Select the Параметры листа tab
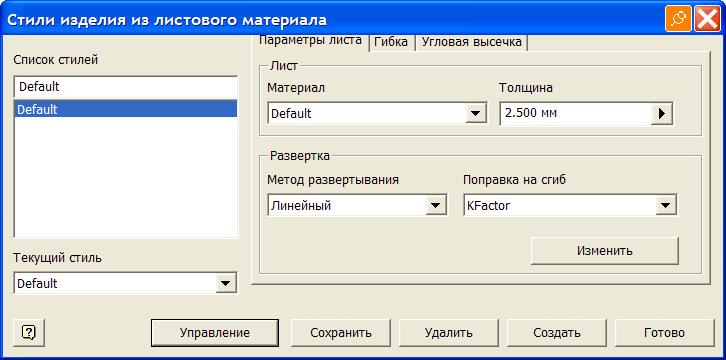The image size is (726, 360). tap(310, 40)
